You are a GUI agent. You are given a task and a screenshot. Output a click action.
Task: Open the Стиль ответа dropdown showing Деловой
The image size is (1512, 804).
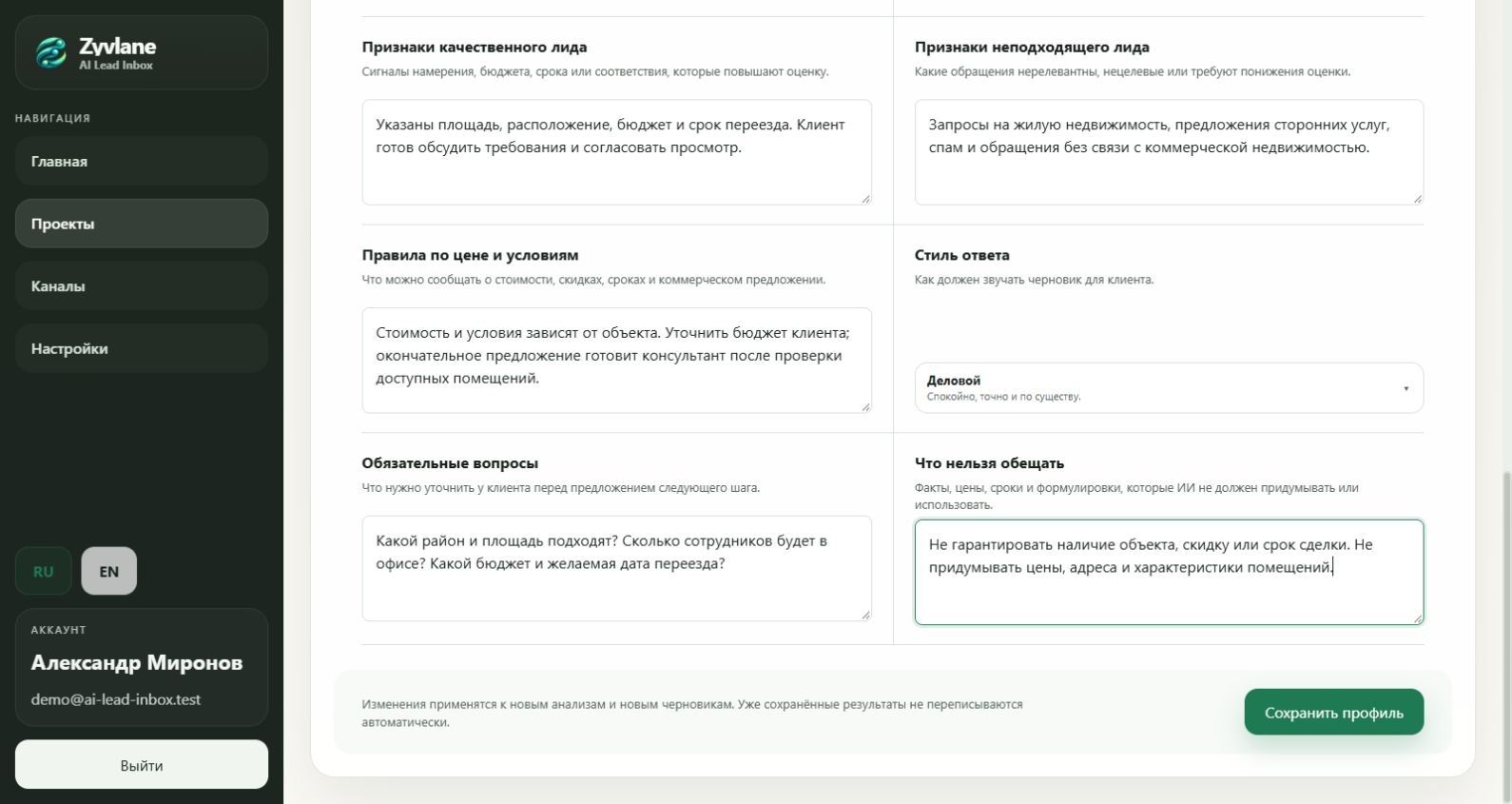1169,387
